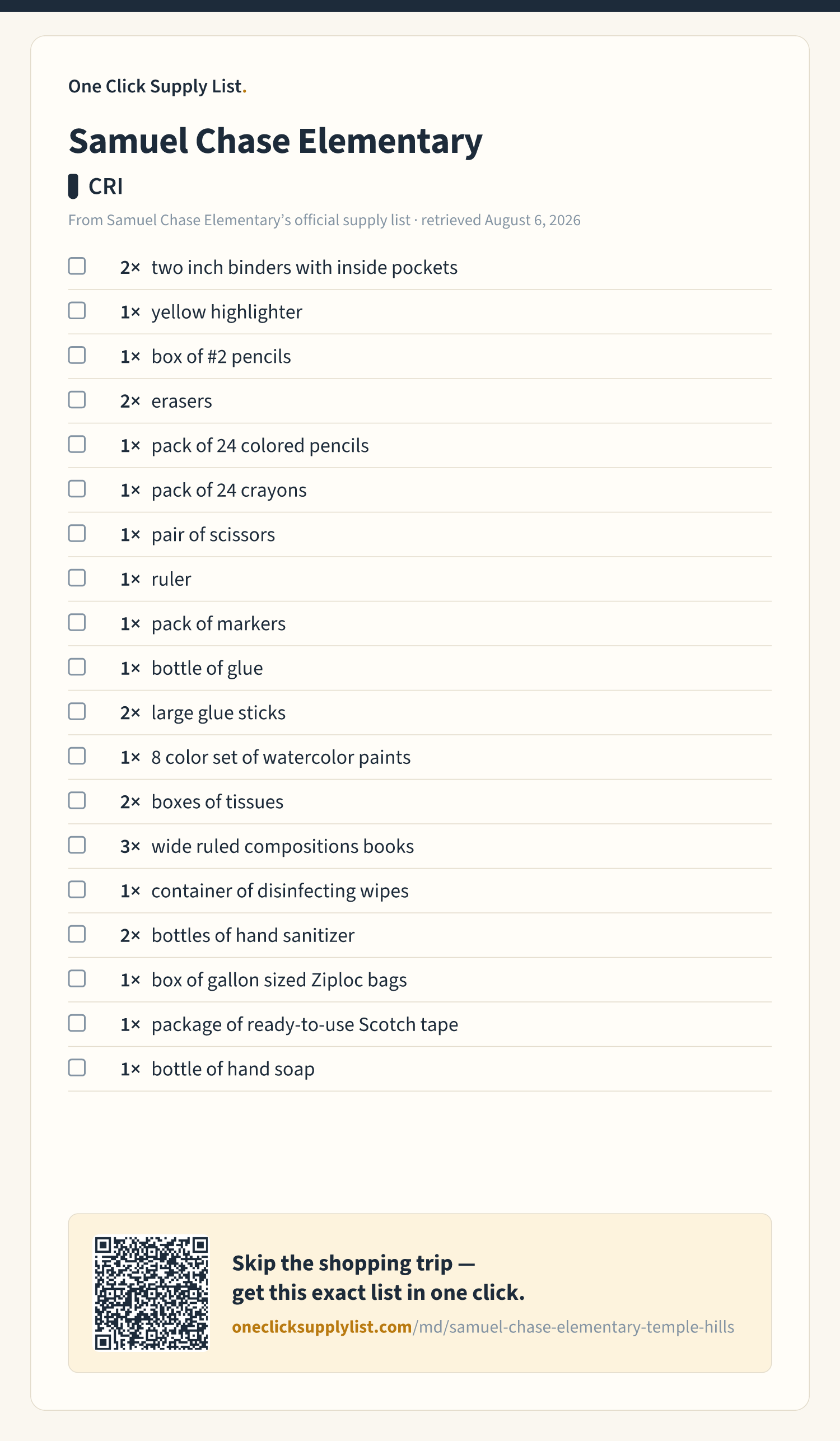Check the wide ruled compositions books box
The width and height of the screenshot is (840, 1441).
pos(77,845)
